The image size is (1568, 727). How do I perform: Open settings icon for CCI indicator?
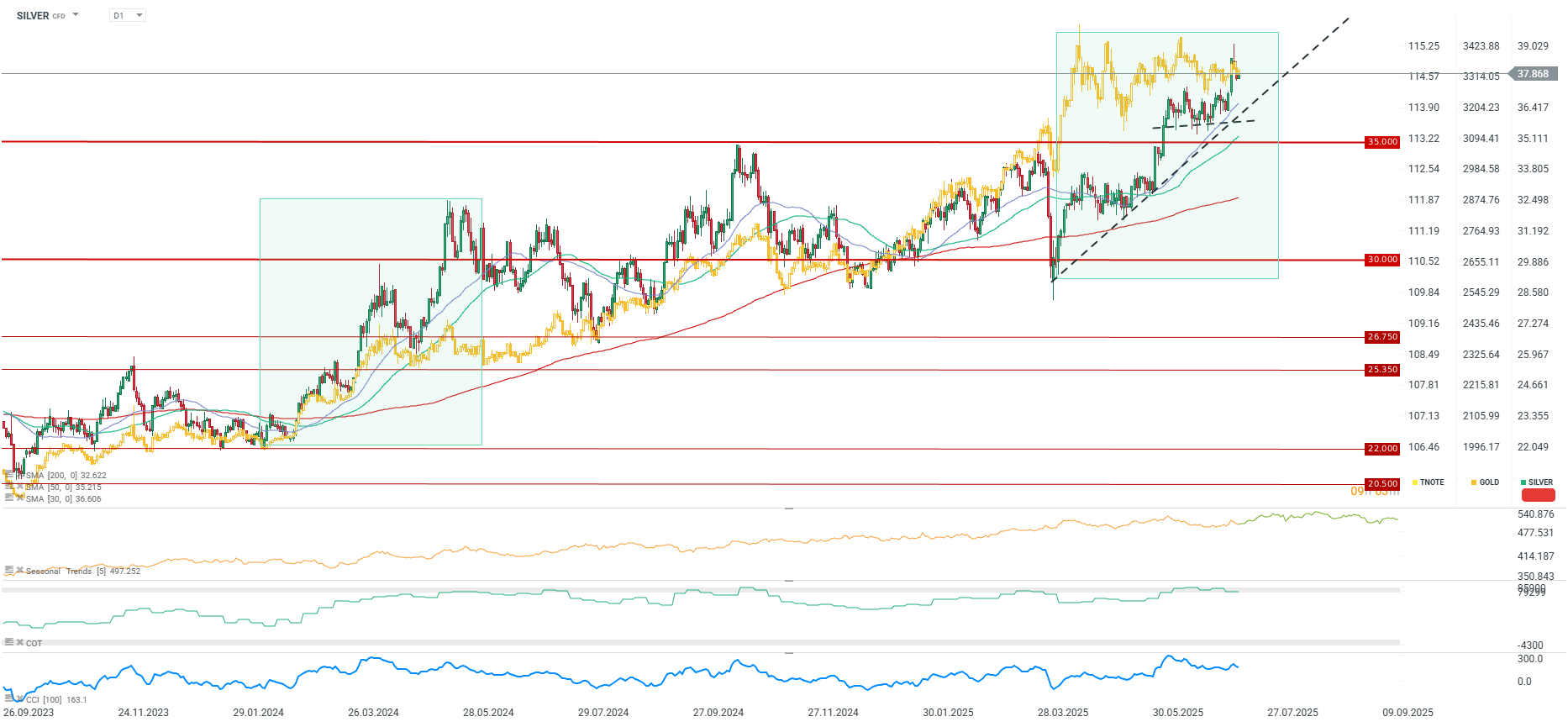point(9,698)
